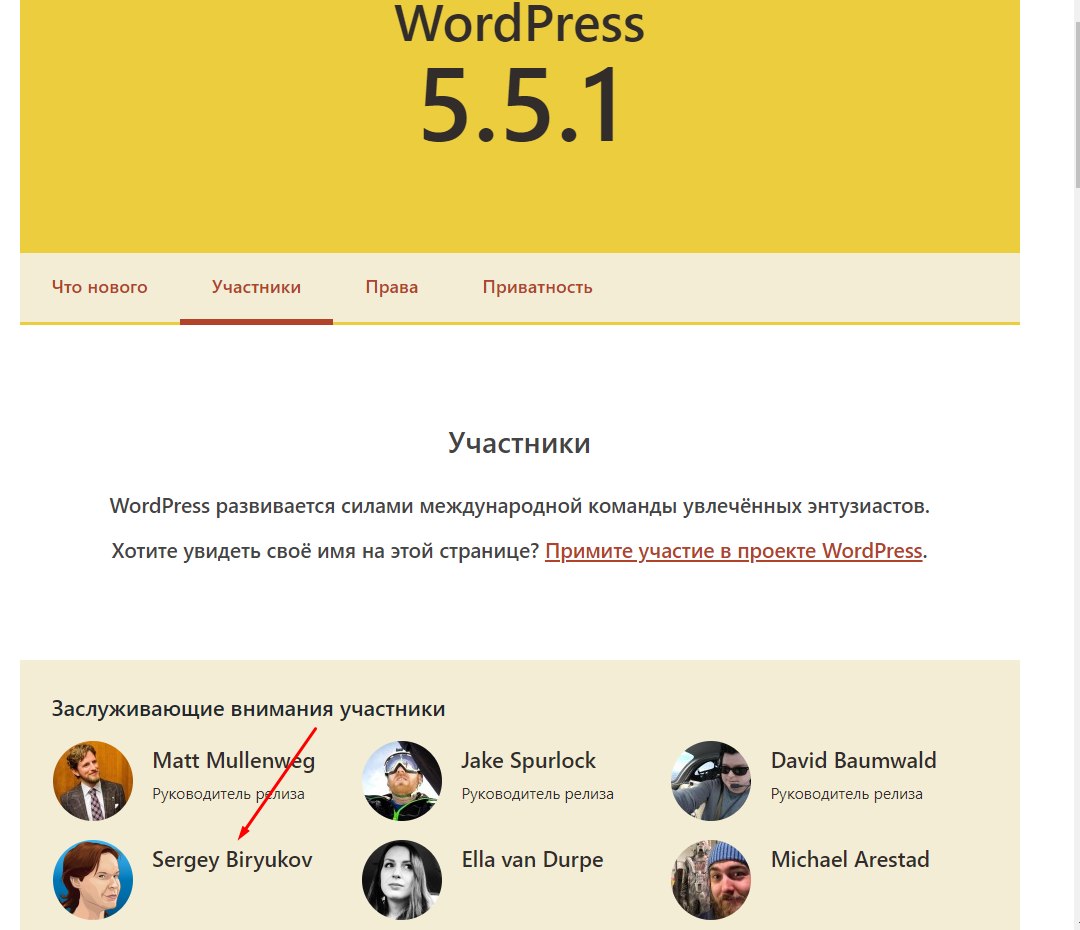The height and width of the screenshot is (930, 1080).
Task: Select the Участники tab
Action: click(256, 287)
